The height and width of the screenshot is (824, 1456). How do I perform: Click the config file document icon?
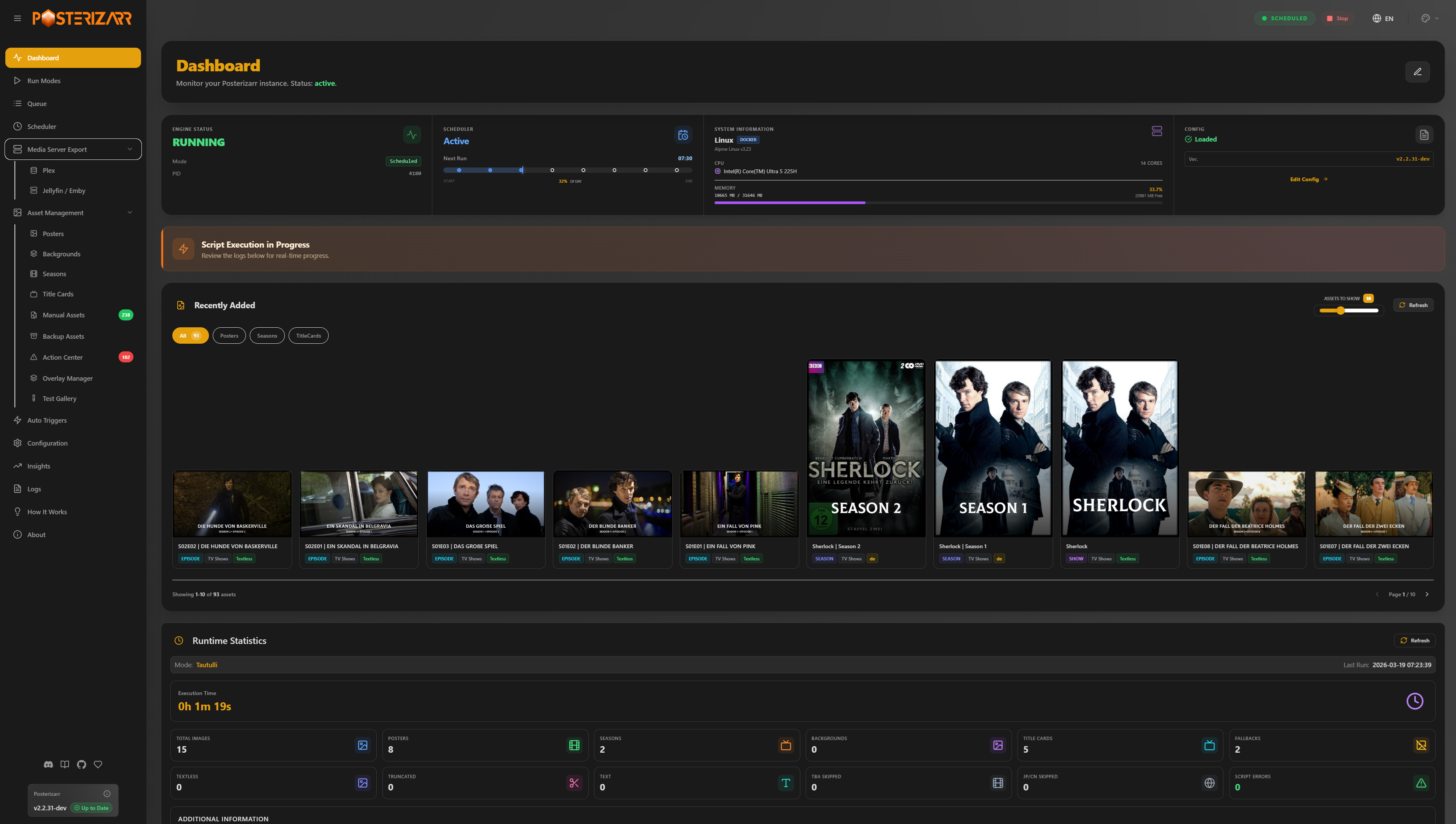coord(1424,135)
